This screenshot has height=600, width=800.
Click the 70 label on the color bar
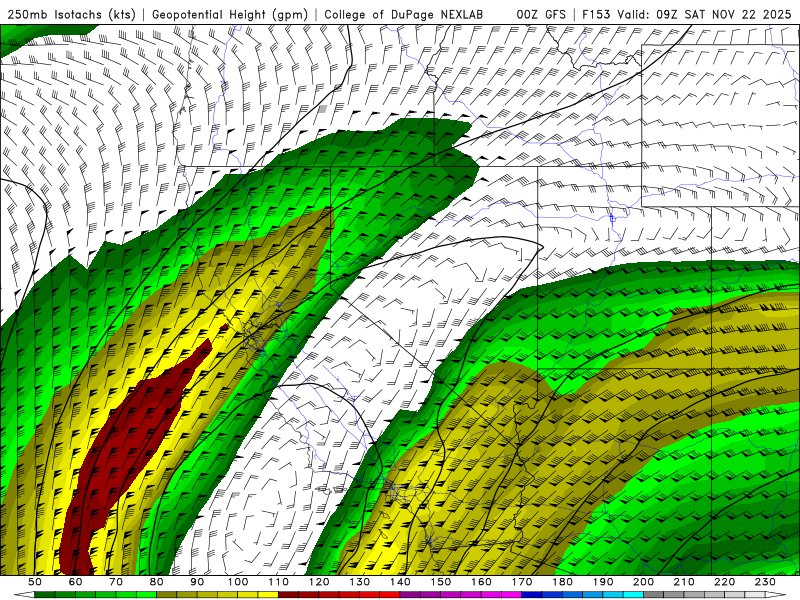116,582
